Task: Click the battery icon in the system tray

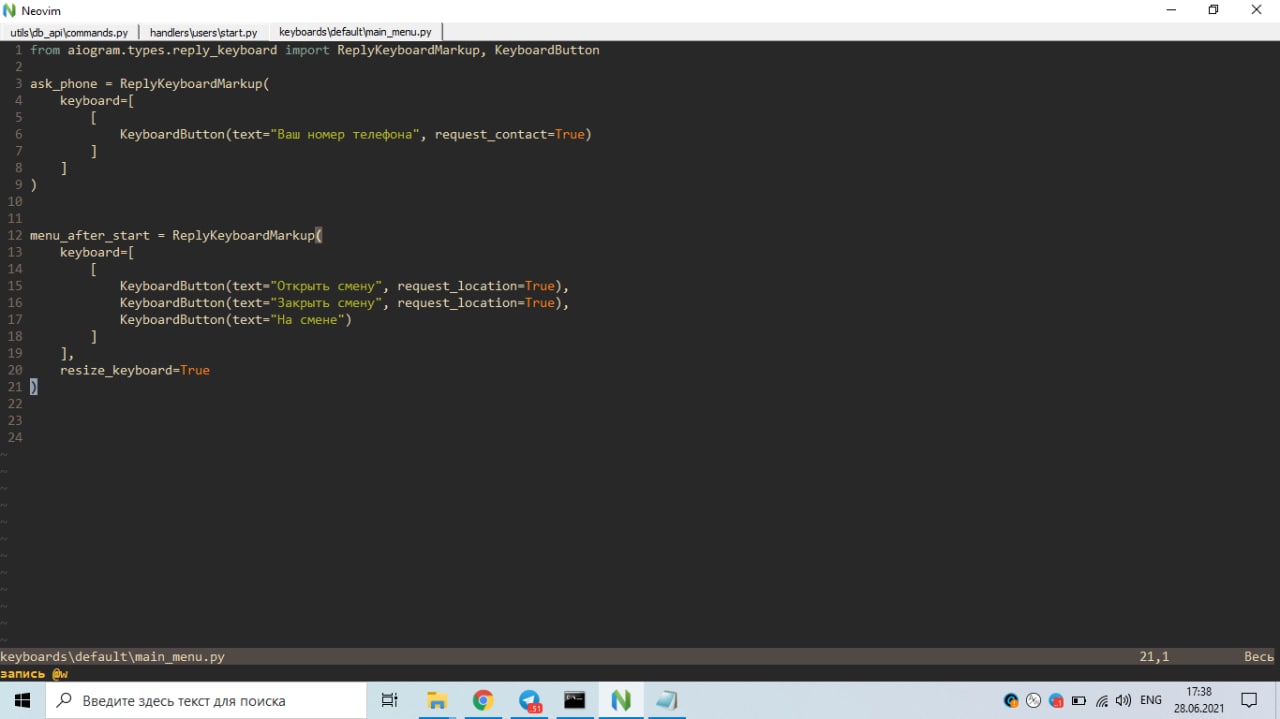Action: (x=1079, y=701)
